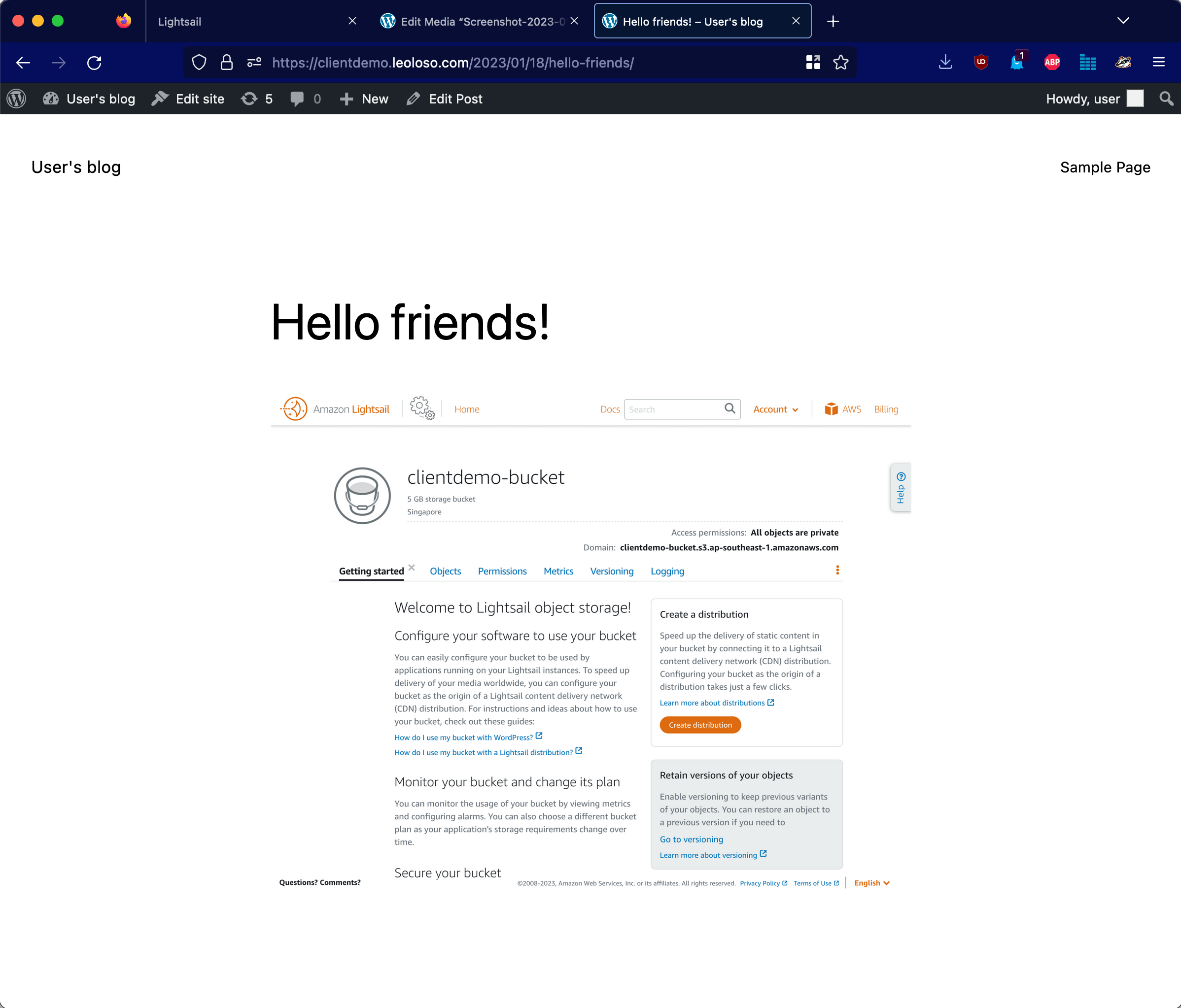
Task: Open the Ghostery extension icon with notification badge
Action: [x=1017, y=63]
